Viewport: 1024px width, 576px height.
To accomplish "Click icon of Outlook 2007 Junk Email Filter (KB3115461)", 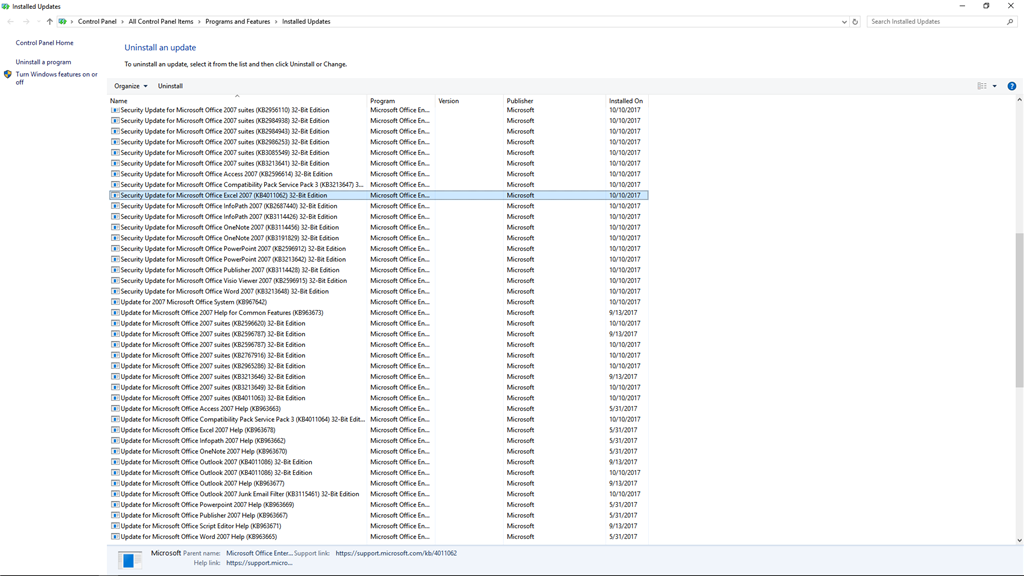I will tap(115, 494).
